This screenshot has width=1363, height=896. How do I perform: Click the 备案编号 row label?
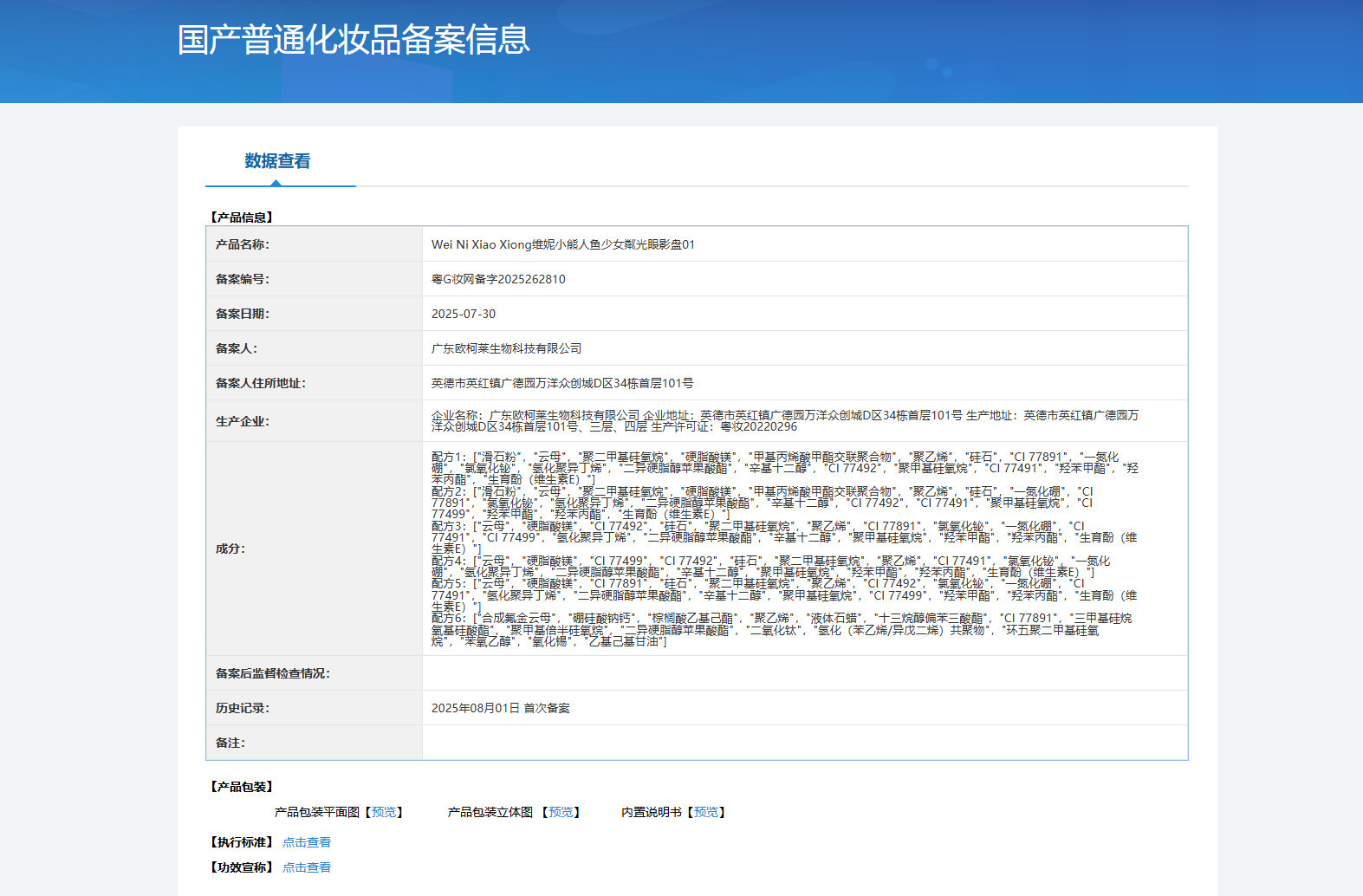(243, 279)
